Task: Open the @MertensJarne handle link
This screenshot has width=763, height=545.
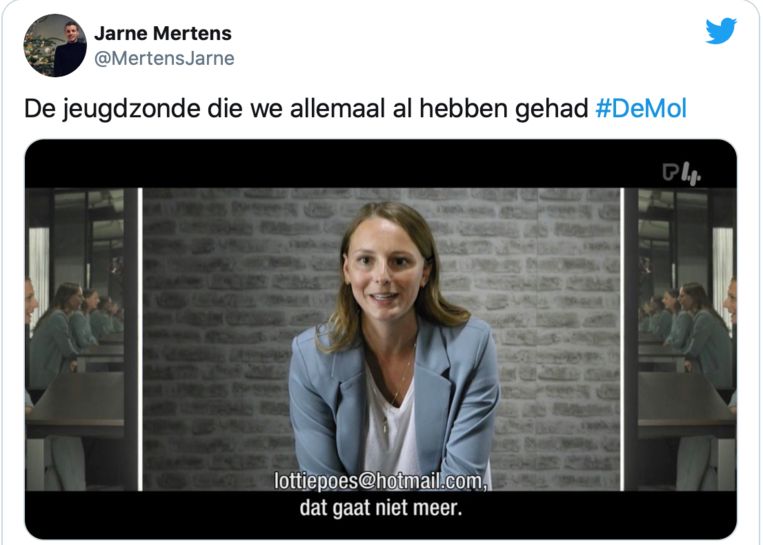Action: pyautogui.click(x=164, y=58)
